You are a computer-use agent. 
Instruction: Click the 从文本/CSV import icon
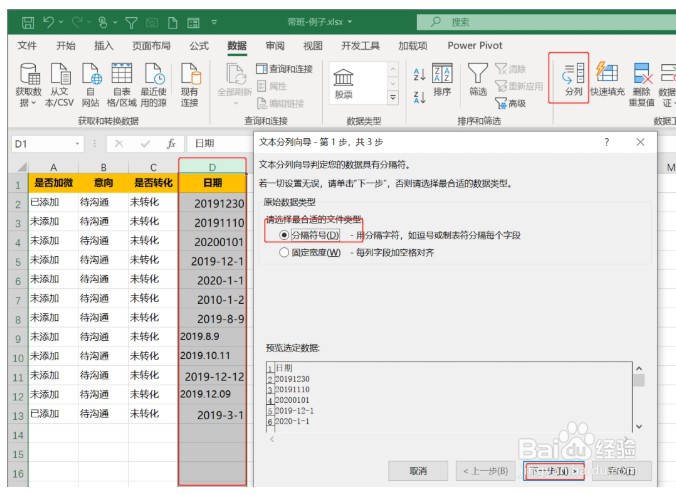[x=60, y=73]
